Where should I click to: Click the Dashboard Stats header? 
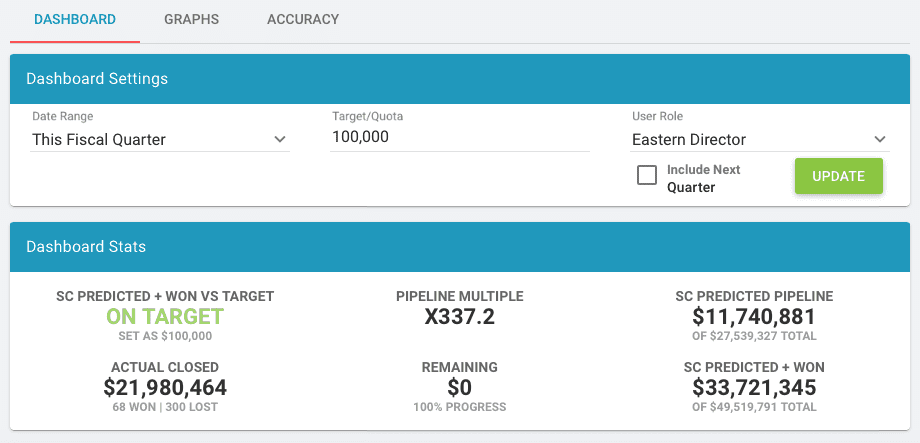coord(86,246)
